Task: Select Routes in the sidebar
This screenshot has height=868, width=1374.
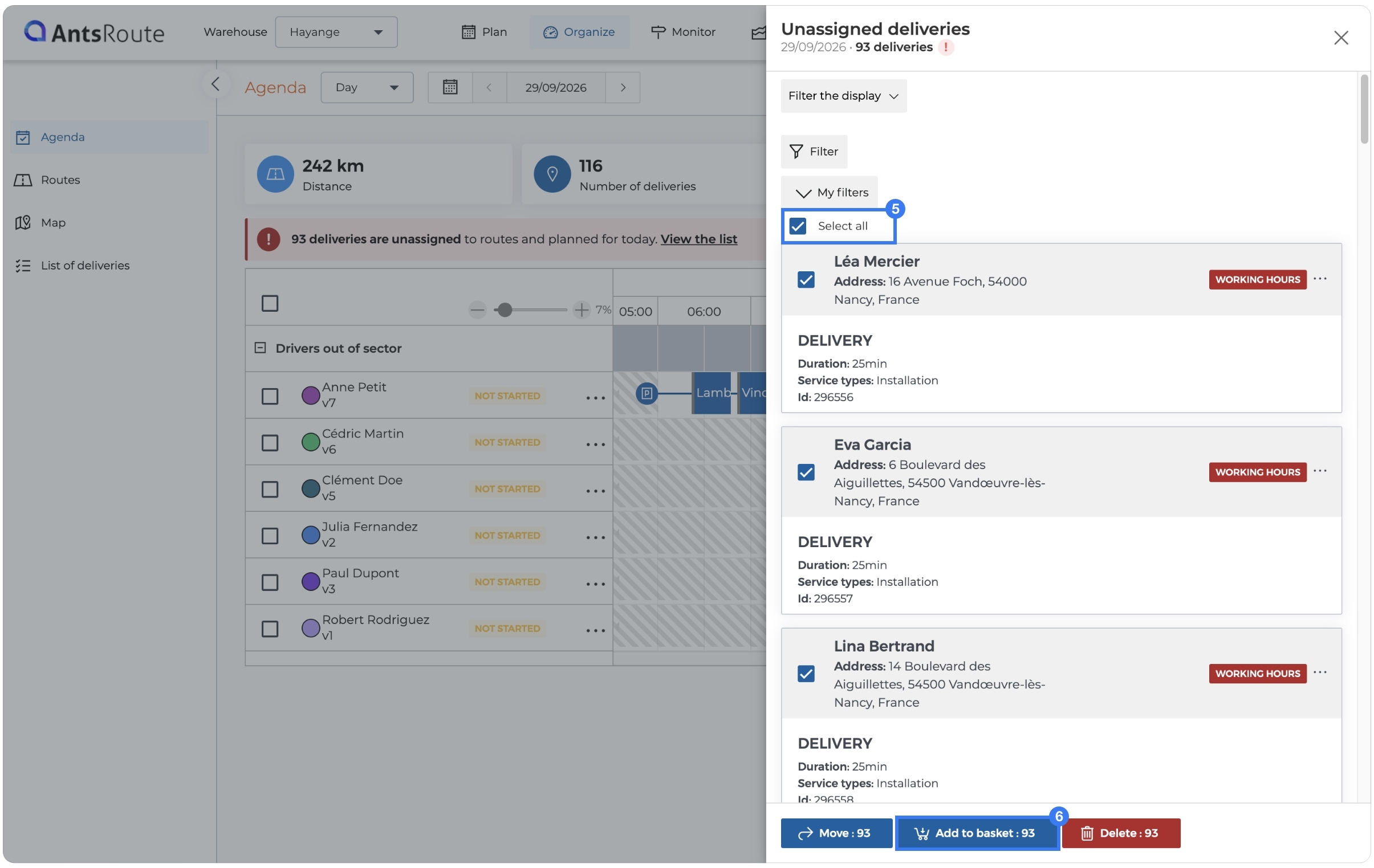Action: tap(109, 180)
